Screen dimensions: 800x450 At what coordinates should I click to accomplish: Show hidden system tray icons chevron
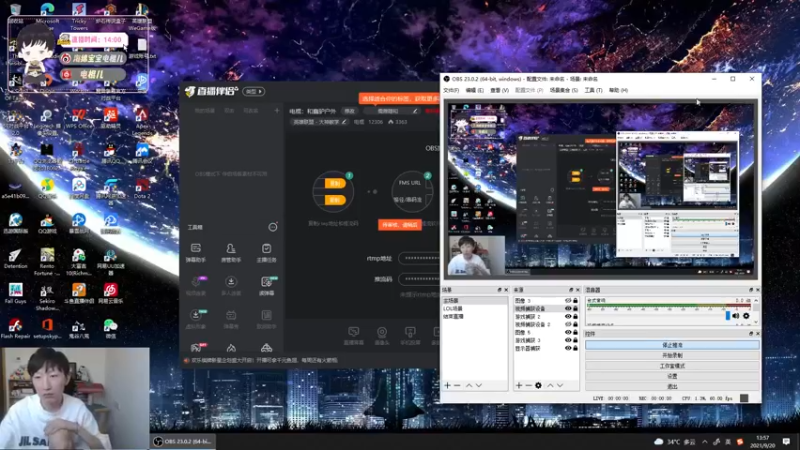(705, 441)
